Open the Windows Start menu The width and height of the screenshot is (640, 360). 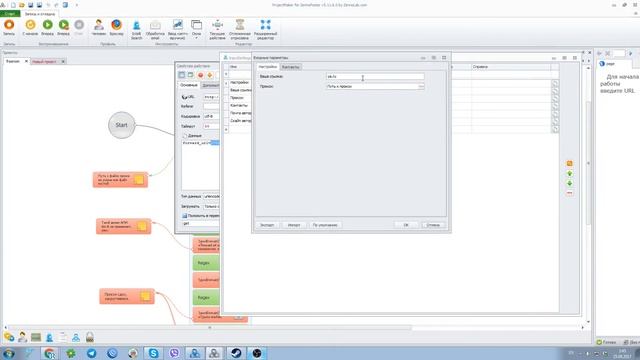9,353
